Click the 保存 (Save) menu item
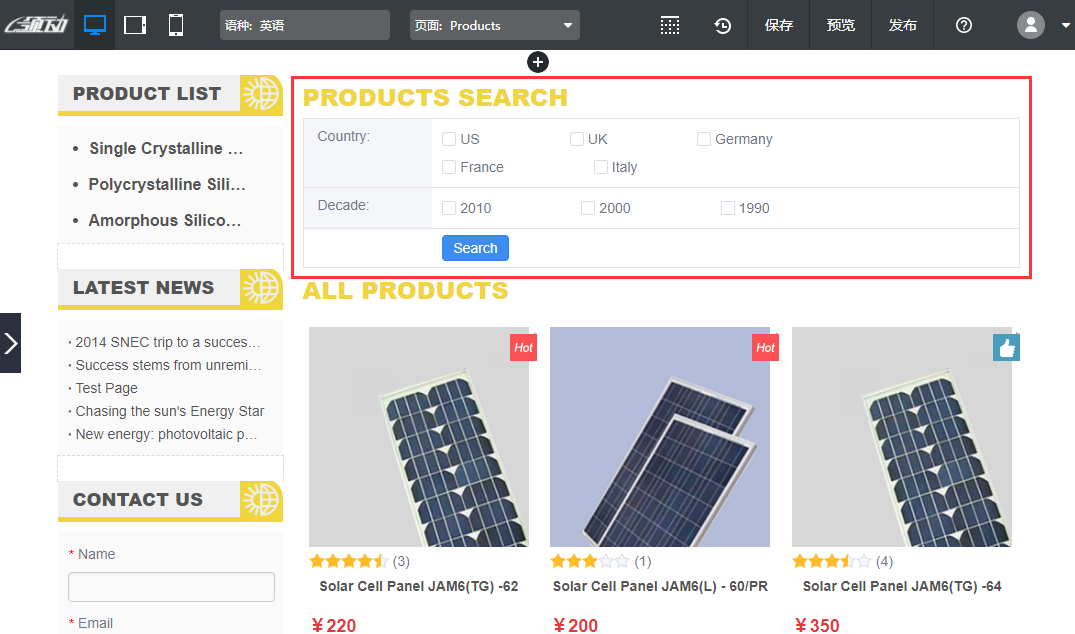The width and height of the screenshot is (1075, 634). pyautogui.click(x=779, y=25)
